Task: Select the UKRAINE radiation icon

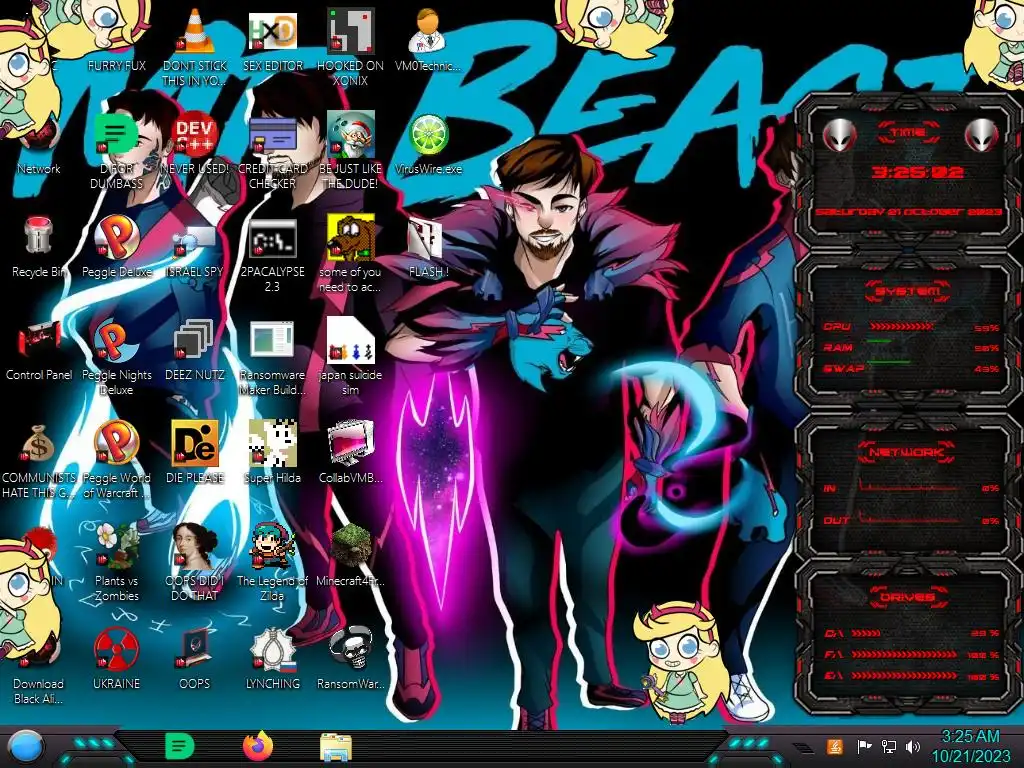Action: coord(116,648)
